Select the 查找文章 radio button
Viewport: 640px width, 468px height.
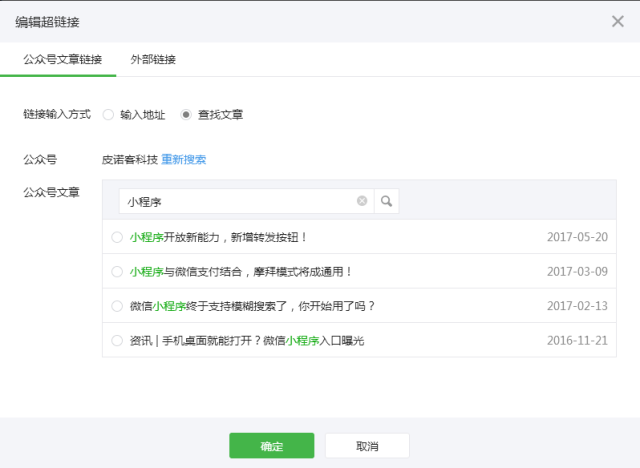[x=186, y=115]
